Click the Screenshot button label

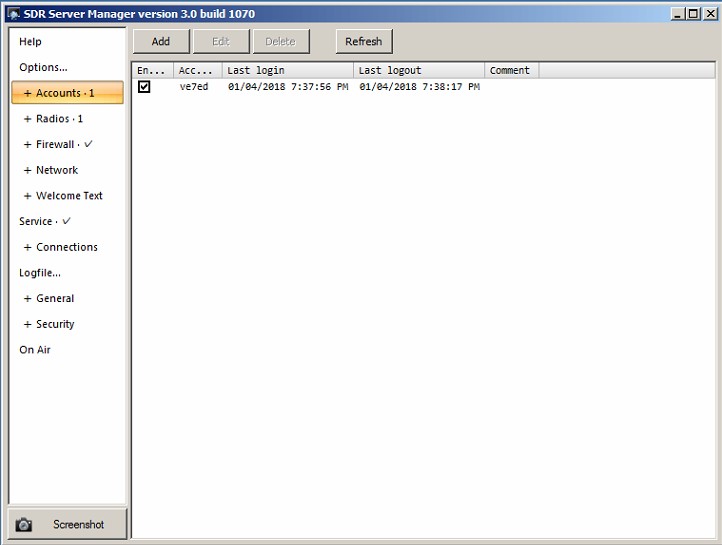click(x=78, y=525)
